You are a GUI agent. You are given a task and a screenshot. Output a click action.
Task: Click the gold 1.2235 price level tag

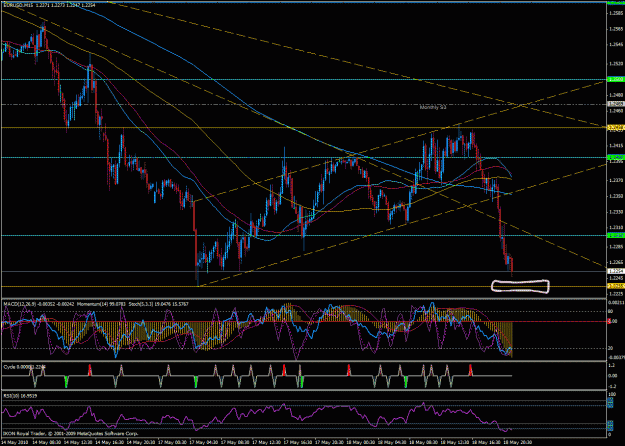(615, 286)
